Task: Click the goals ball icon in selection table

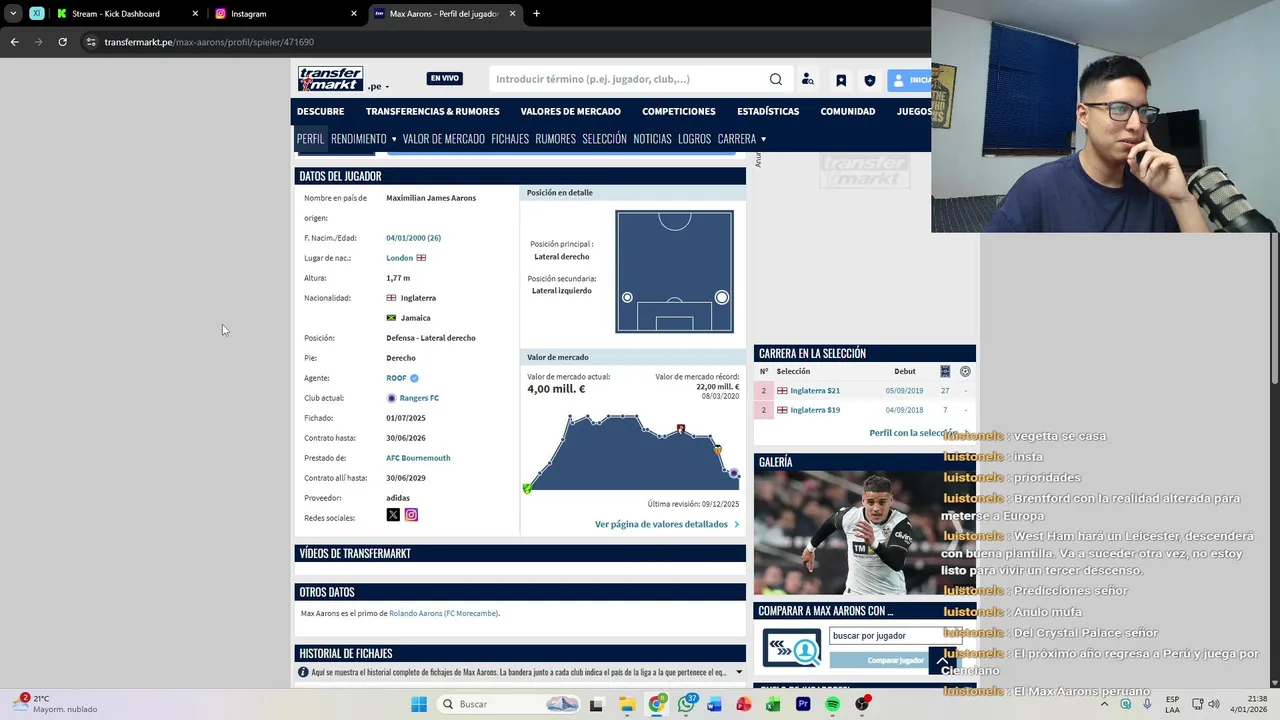Action: click(x=965, y=371)
